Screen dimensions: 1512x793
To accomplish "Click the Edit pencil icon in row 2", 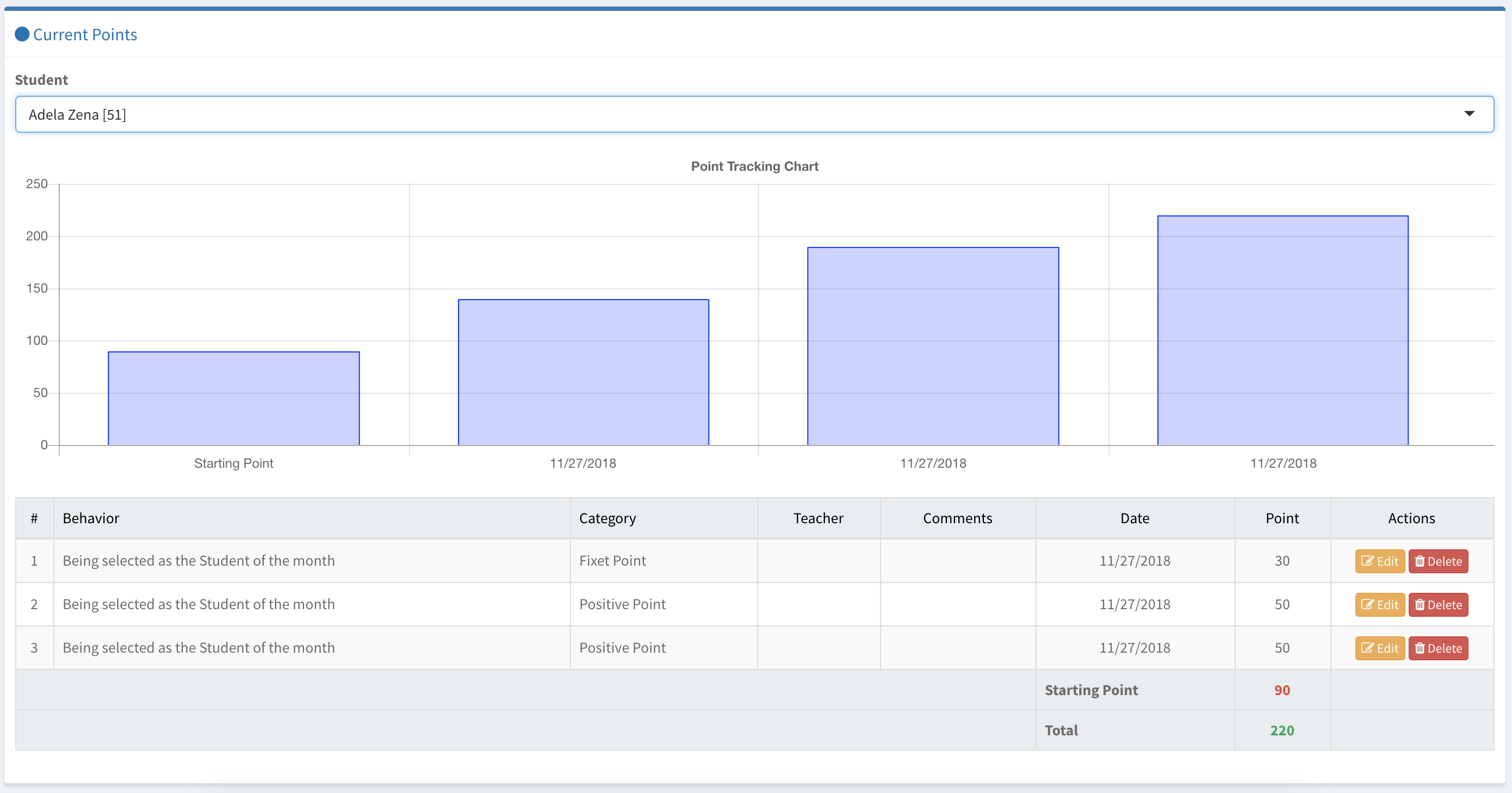I will (1367, 605).
